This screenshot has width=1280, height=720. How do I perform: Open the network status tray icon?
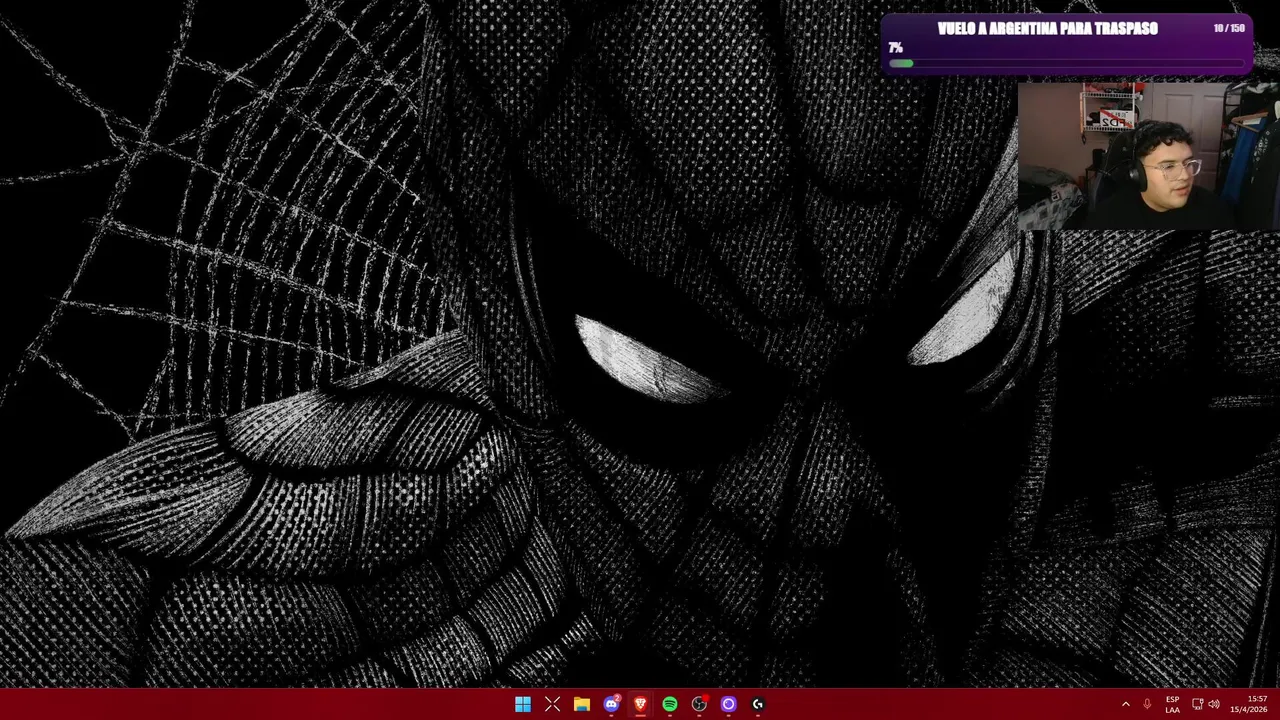pos(1197,704)
